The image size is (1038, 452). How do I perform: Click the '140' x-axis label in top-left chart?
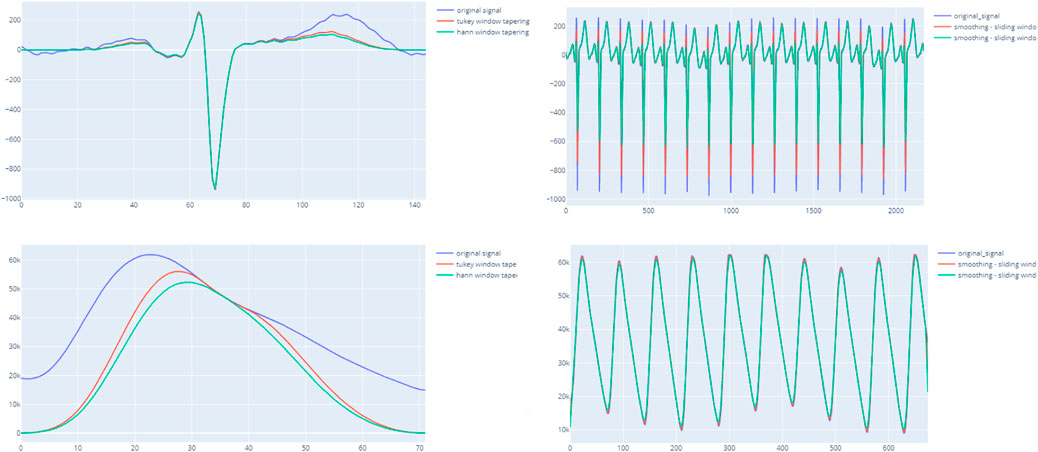click(414, 205)
